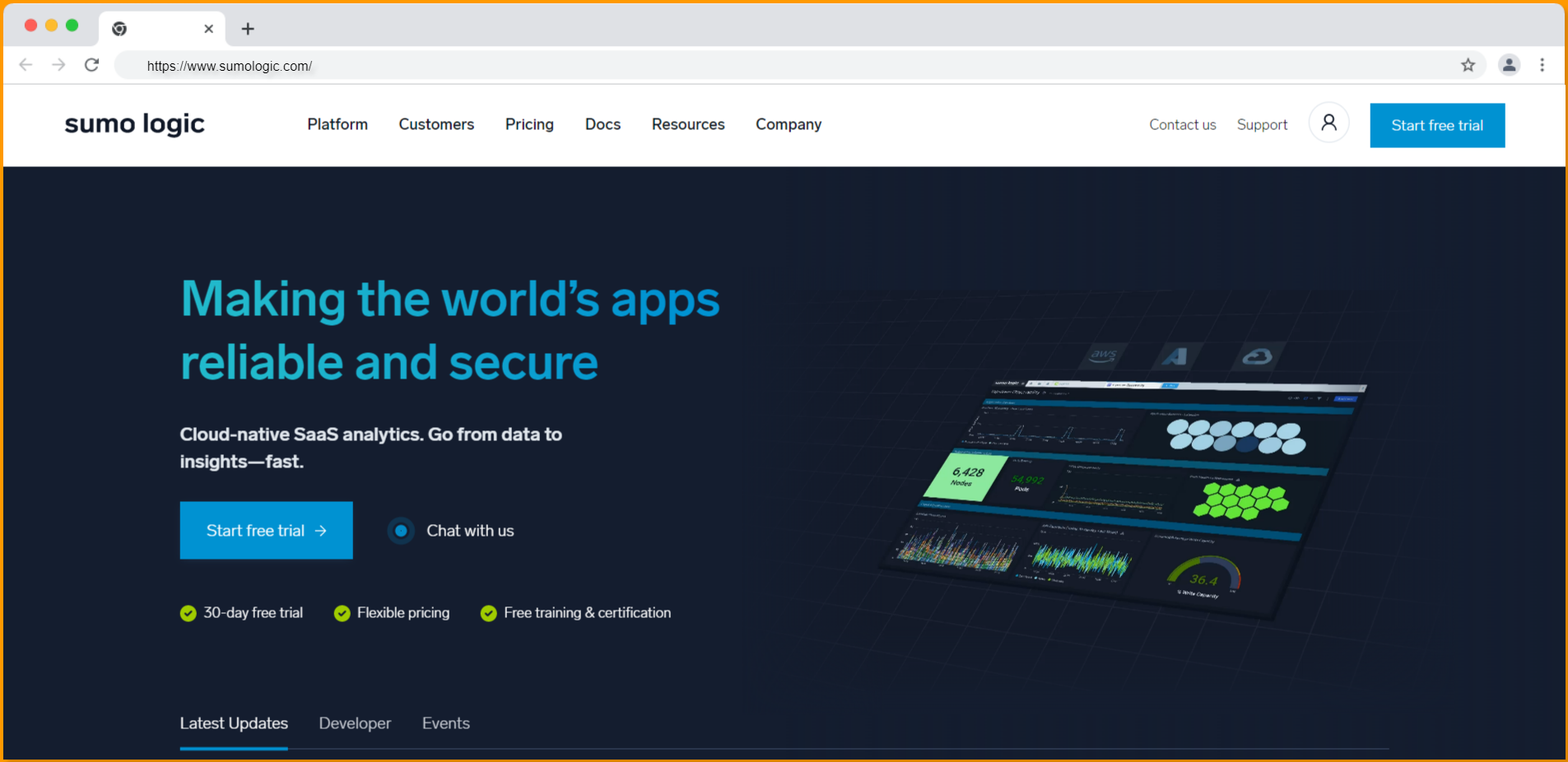The image size is (1568, 762).
Task: Click hero Start free trial arrow button
Action: tap(267, 530)
